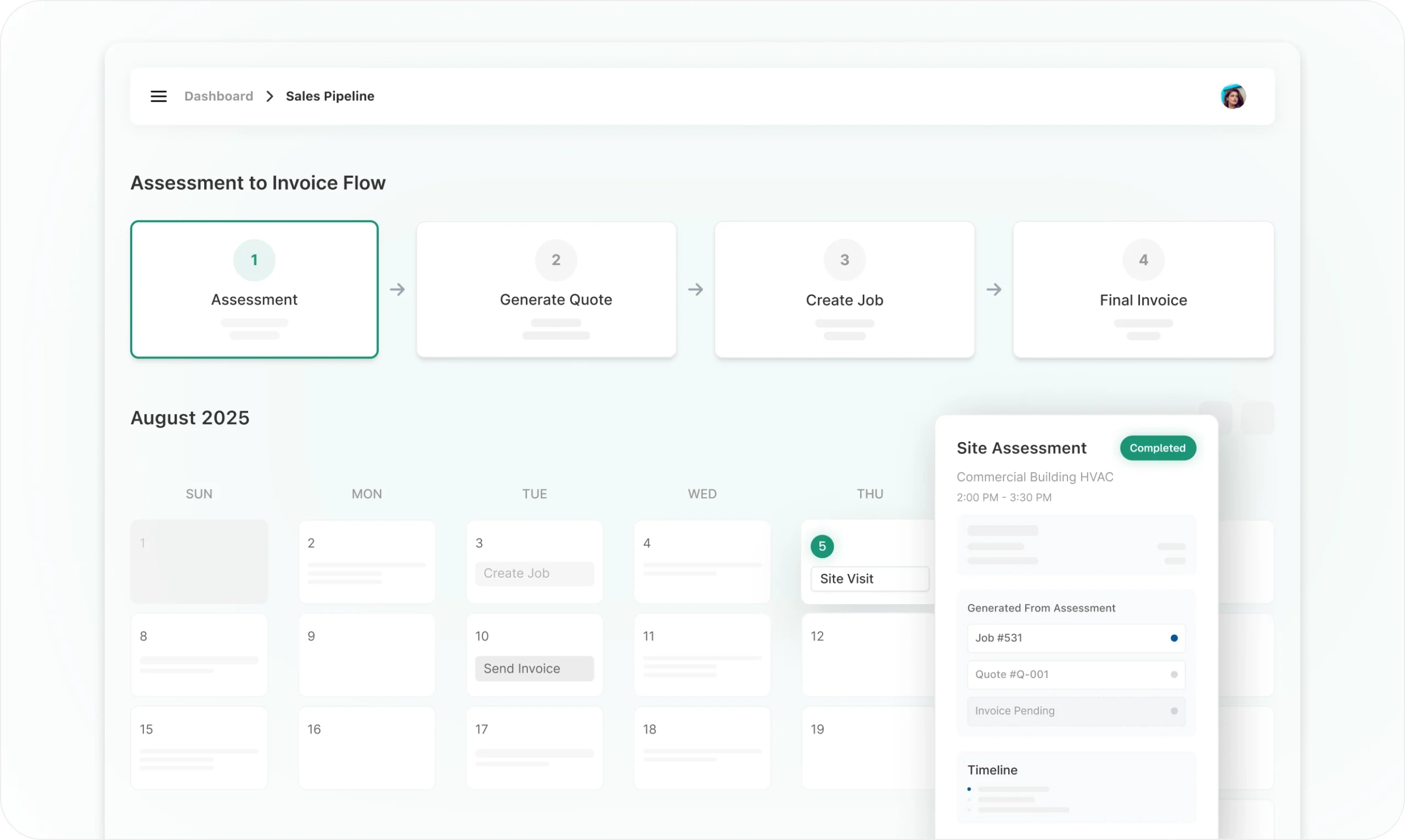The height and width of the screenshot is (840, 1405).
Task: Open the Job #531 row
Action: 1064,638
